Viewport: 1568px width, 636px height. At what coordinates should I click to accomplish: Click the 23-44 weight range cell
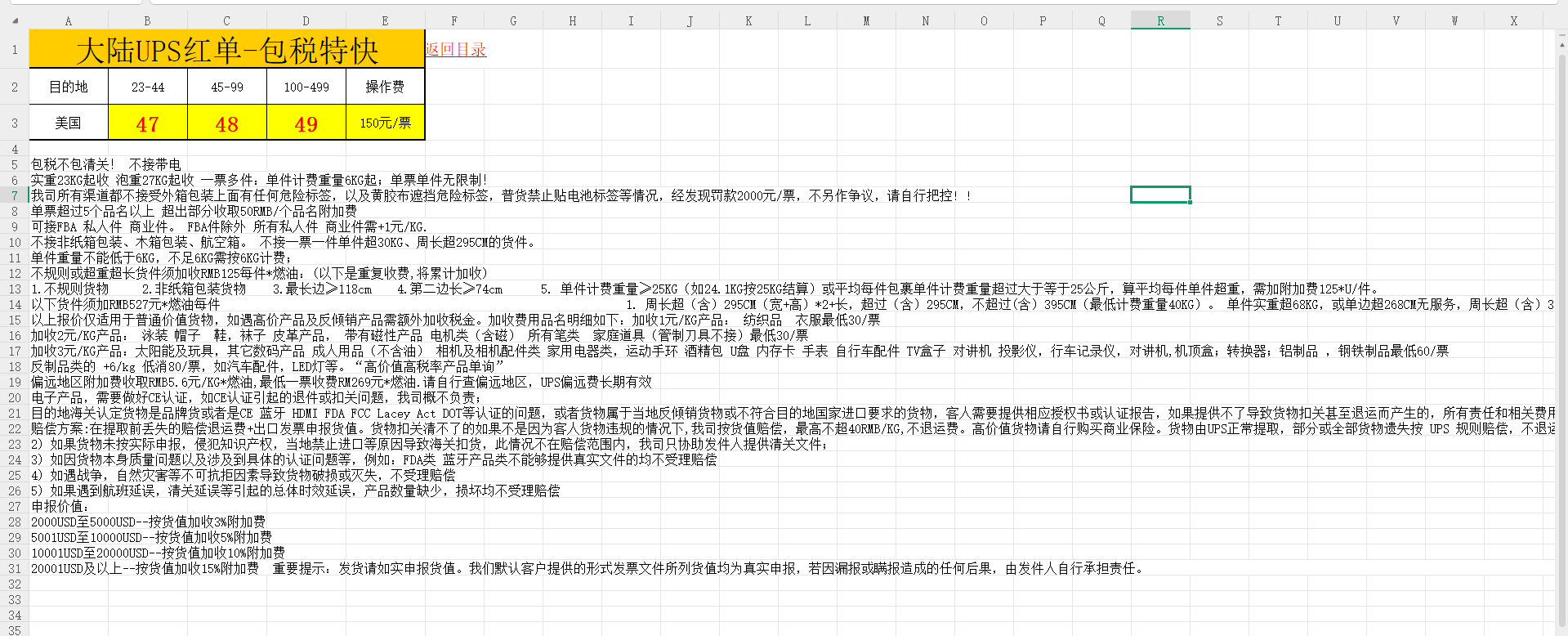pyautogui.click(x=148, y=87)
